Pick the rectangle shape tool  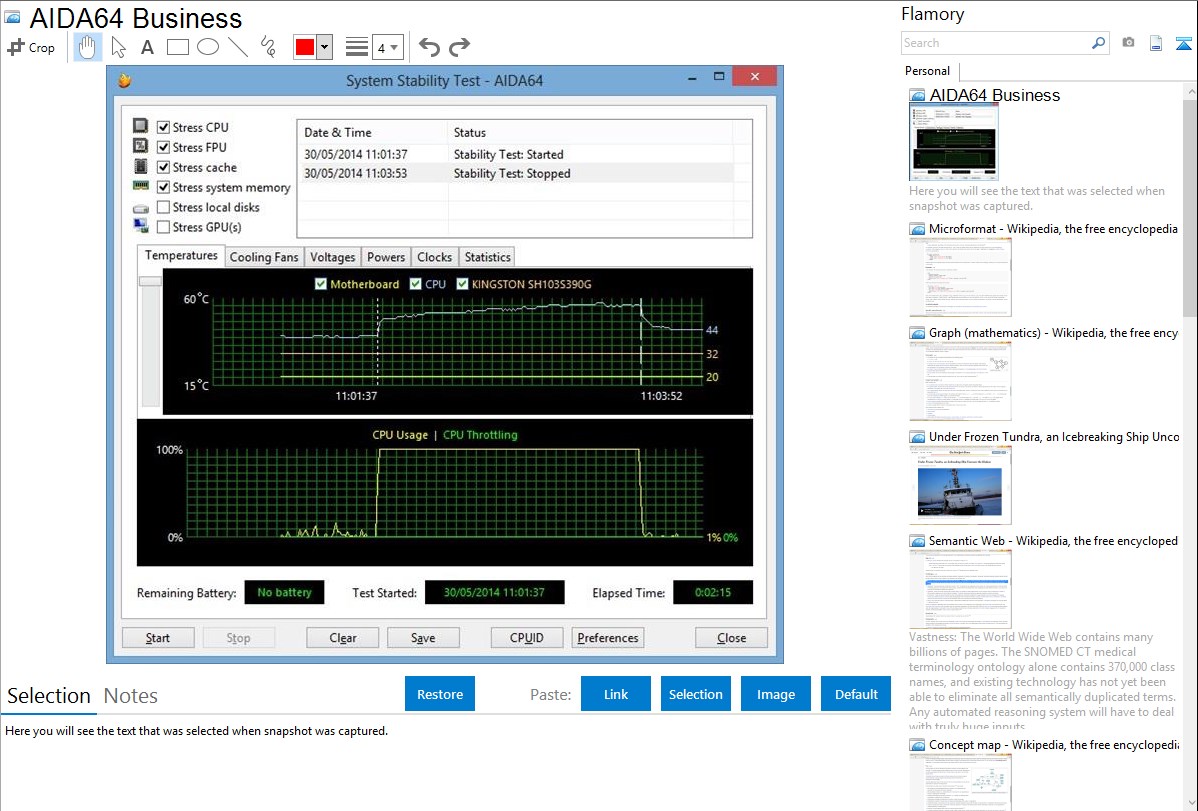tap(177, 47)
